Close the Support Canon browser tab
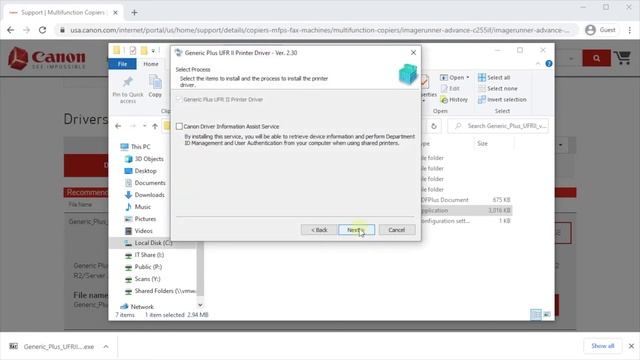 coord(115,13)
